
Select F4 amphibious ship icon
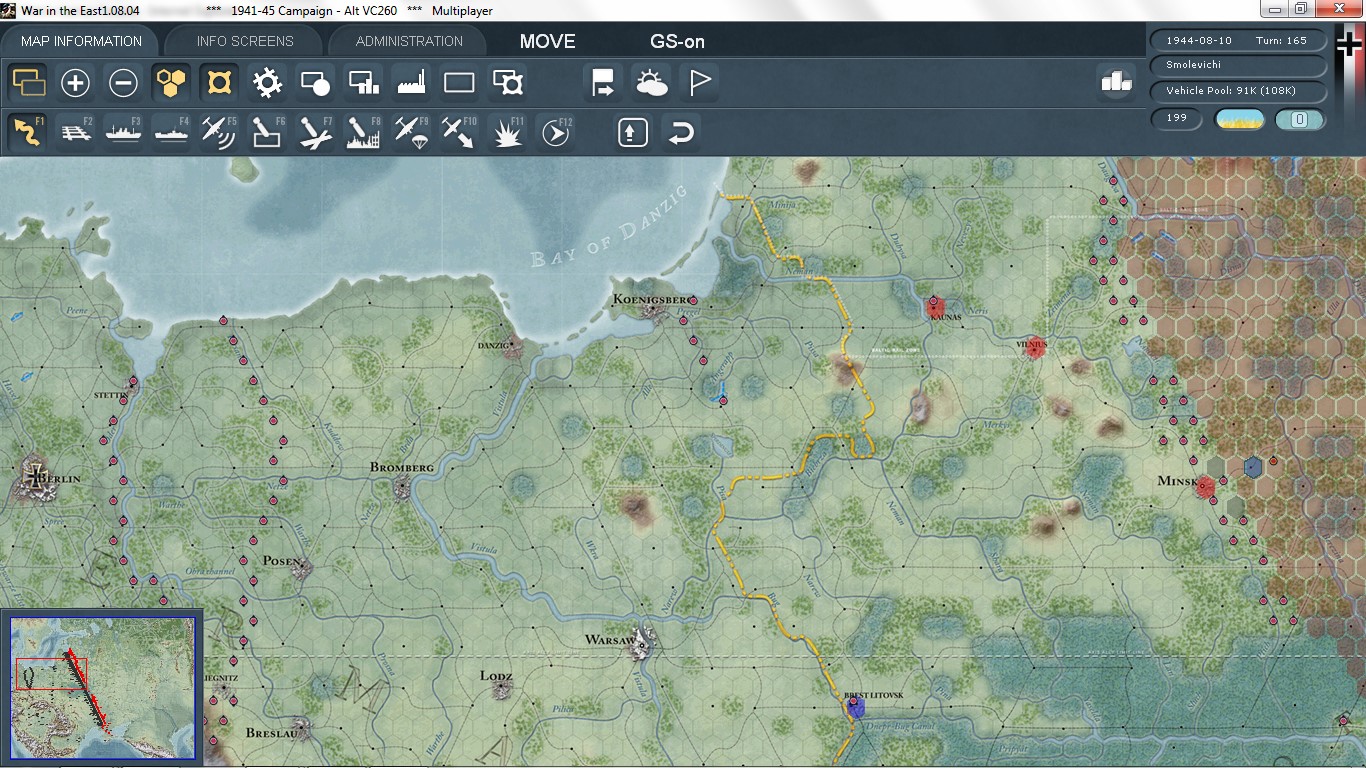[x=171, y=132]
